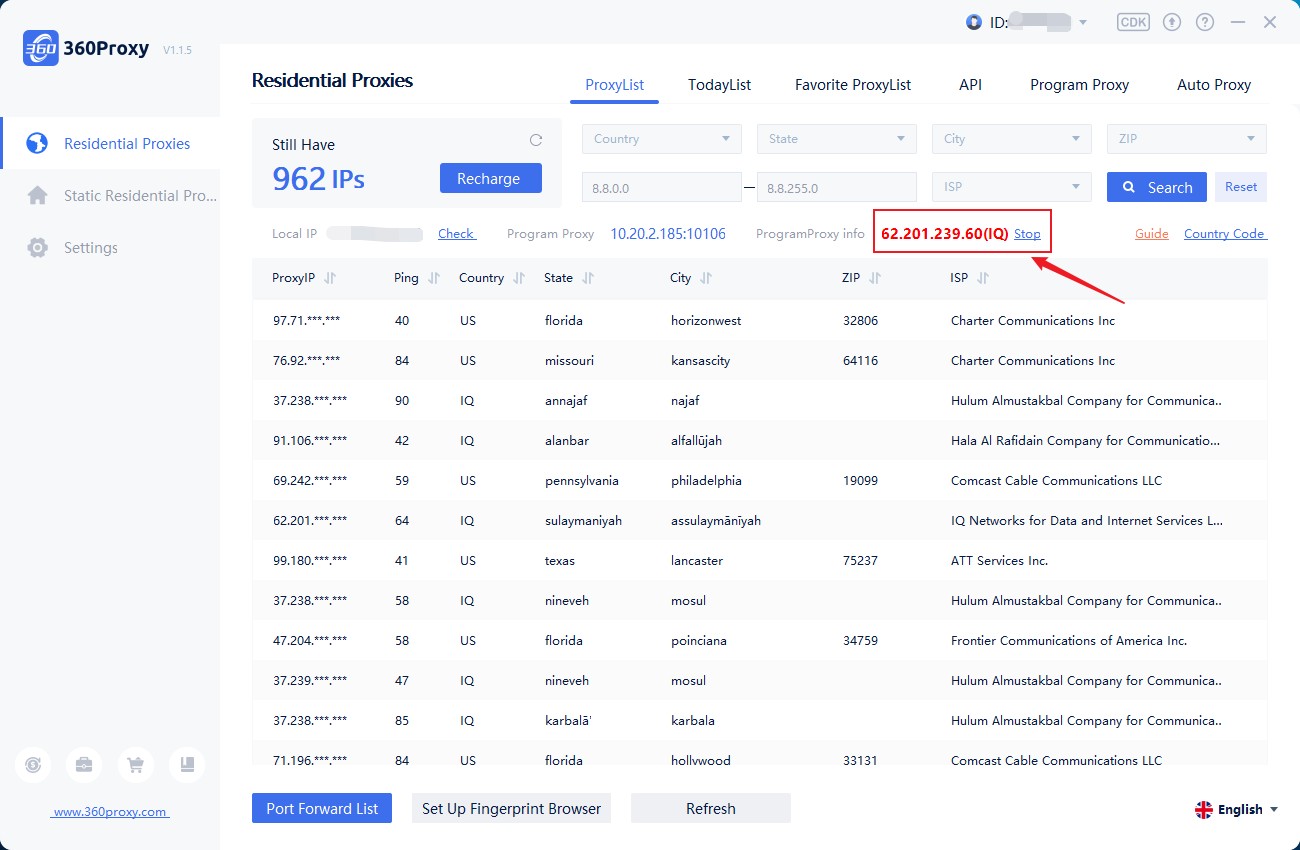Select the 62.201.***.*** sulaymaniyah row
1300x850 pixels.
point(760,521)
